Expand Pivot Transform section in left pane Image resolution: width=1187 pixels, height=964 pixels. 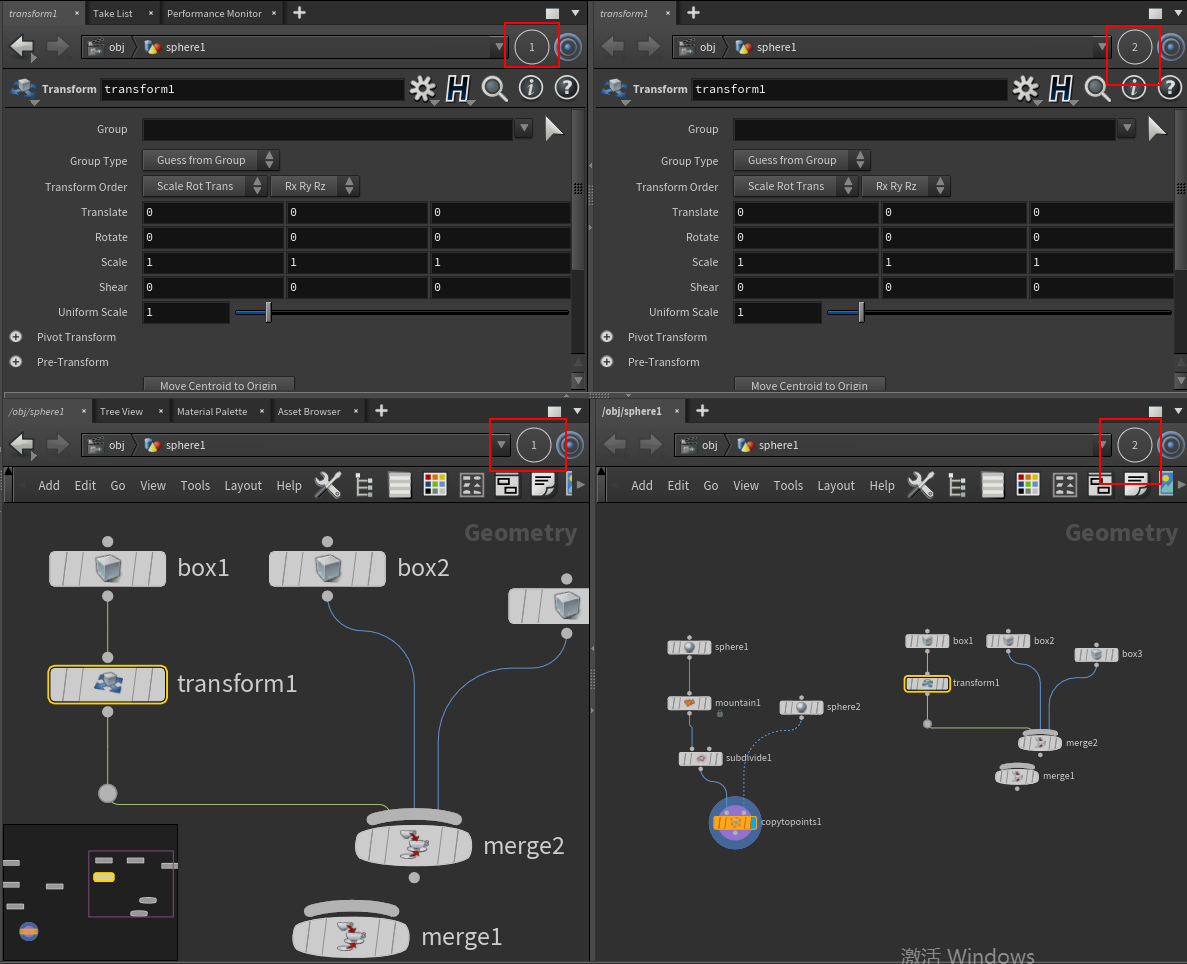[x=17, y=337]
